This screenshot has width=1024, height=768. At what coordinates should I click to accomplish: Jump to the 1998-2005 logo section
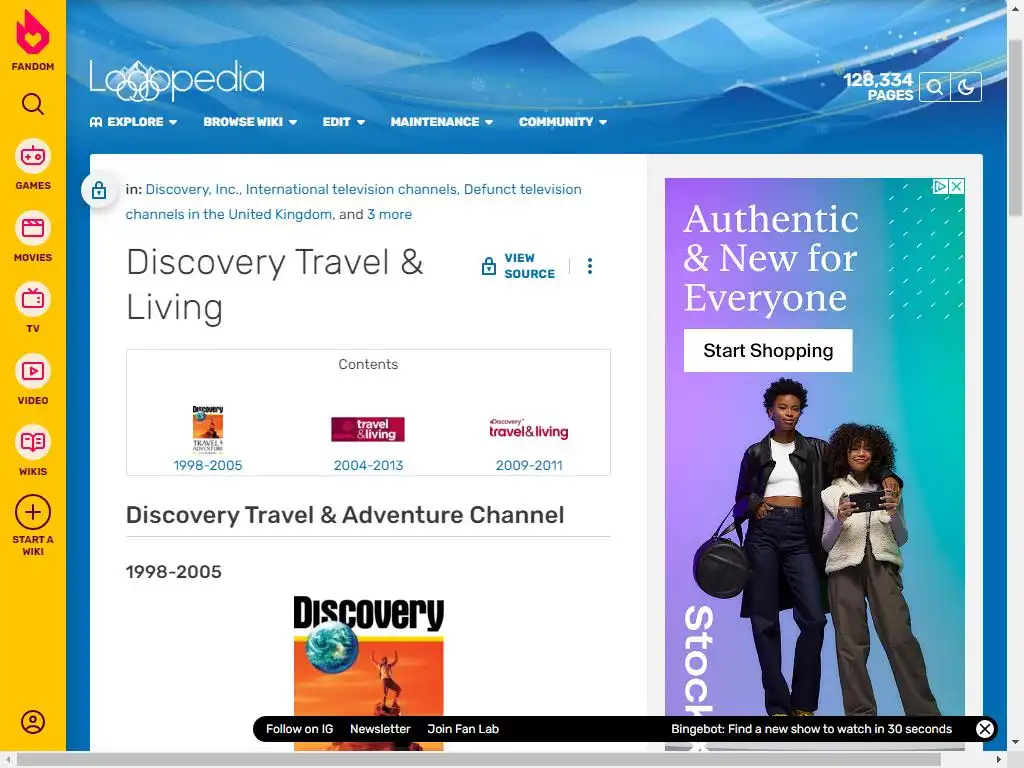(208, 465)
